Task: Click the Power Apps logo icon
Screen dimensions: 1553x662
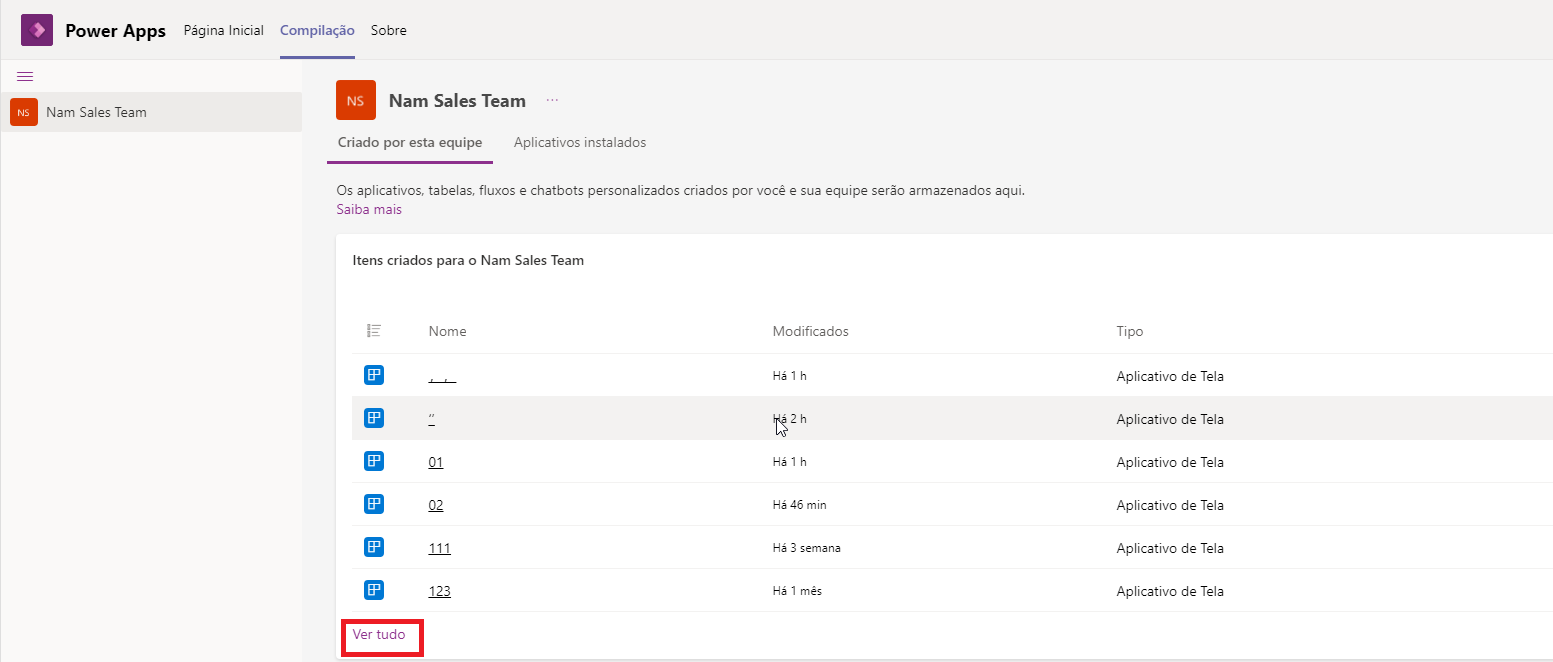Action: click(37, 30)
